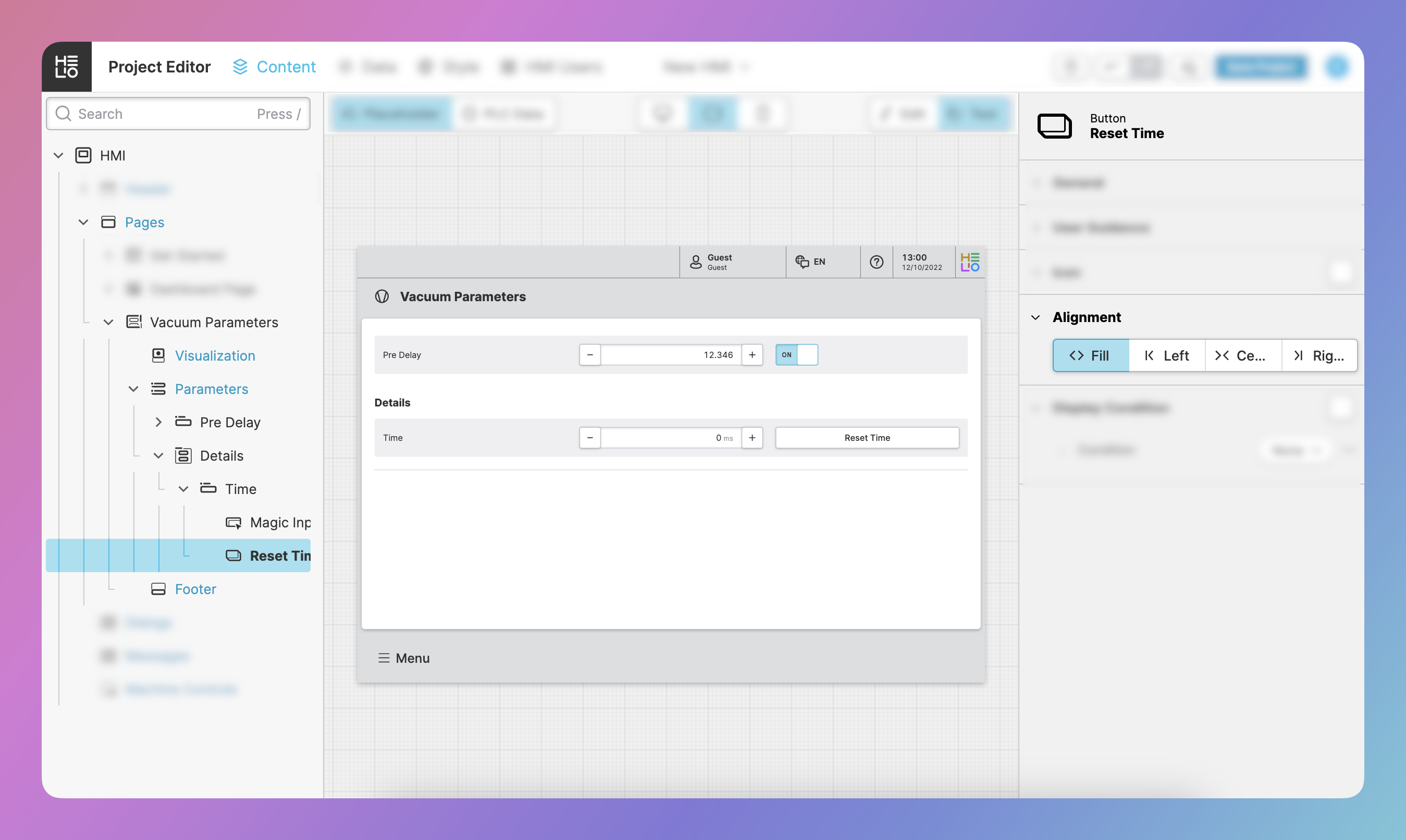Collapse the Alignment section
1406x840 pixels.
click(x=1035, y=317)
